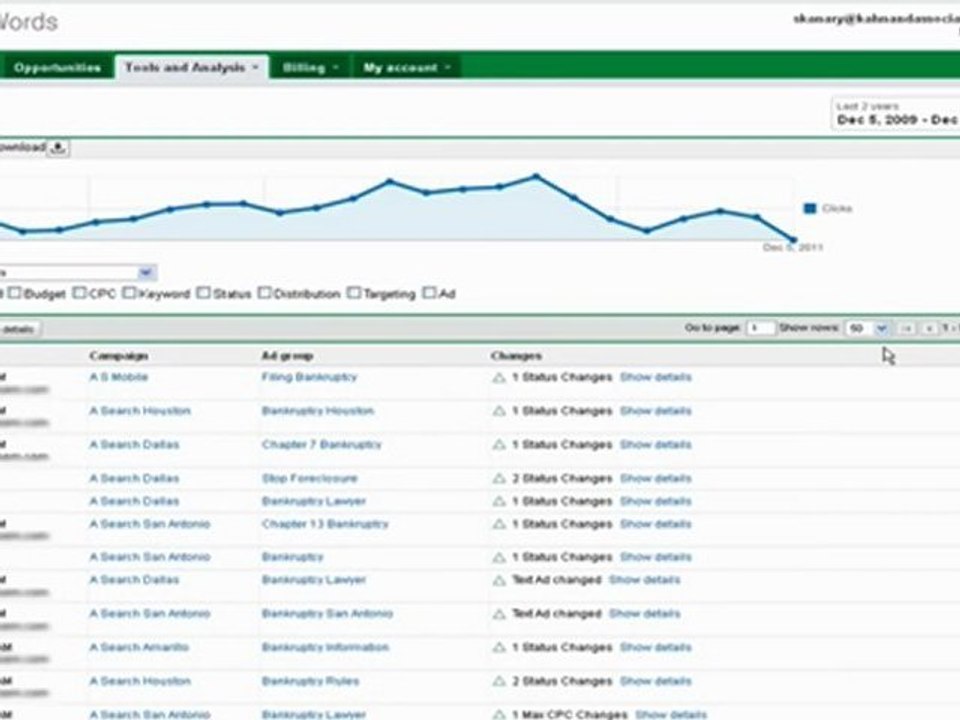Show details for Bankruptcy San Antonio Text Ad changed

click(x=645, y=613)
